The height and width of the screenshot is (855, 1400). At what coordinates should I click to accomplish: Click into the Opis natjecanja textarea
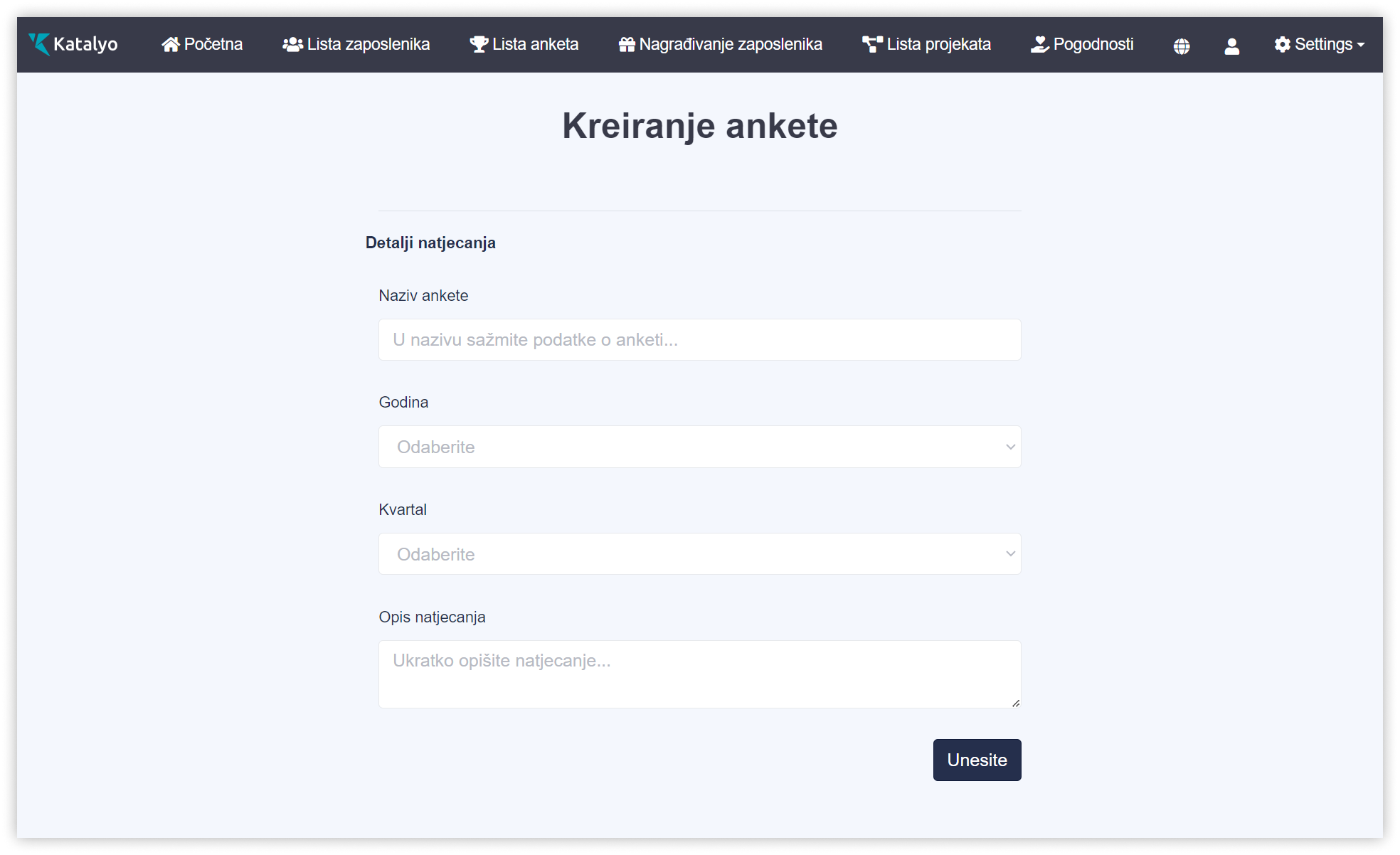tap(699, 674)
